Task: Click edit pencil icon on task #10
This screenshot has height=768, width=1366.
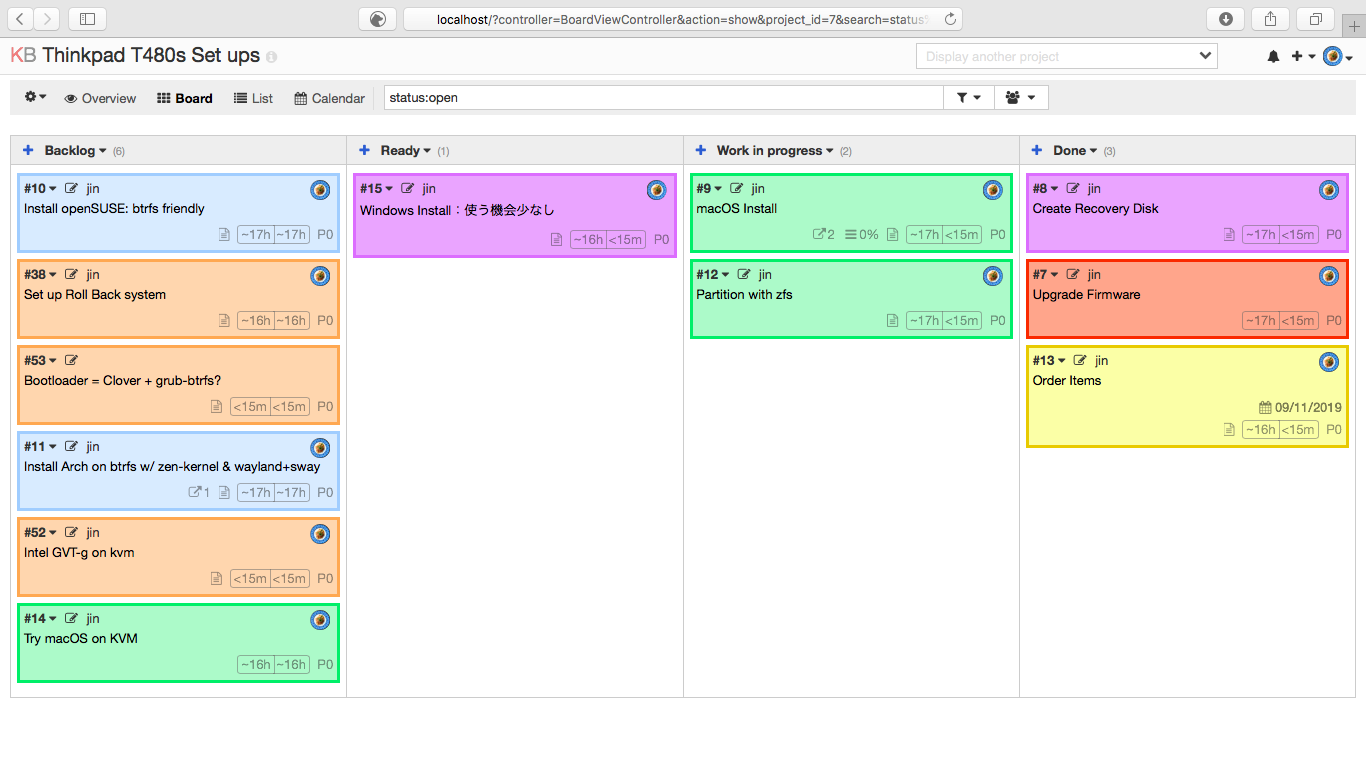Action: pos(71,188)
